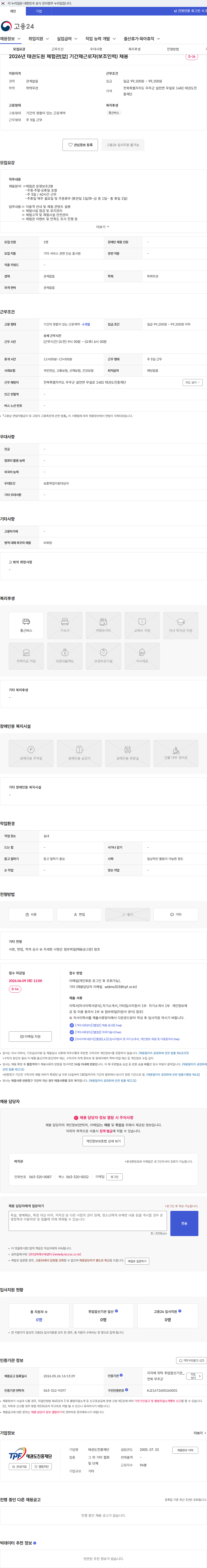Click the info icon beside 인증기관
The height and width of the screenshot is (1568, 207).
121,1375
